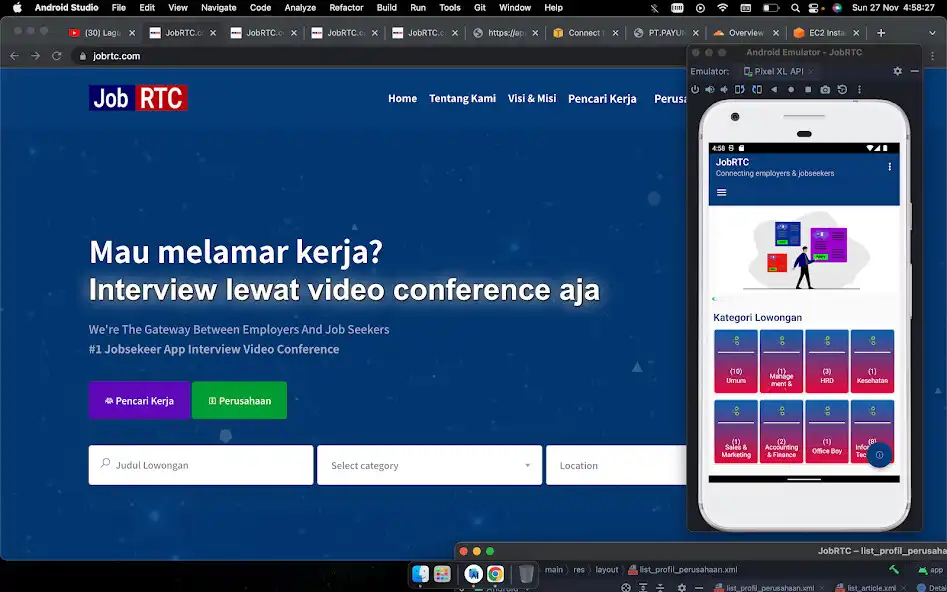This screenshot has height=592, width=947.
Task: Switch to the YouTube Lagu tab
Action: point(101,33)
